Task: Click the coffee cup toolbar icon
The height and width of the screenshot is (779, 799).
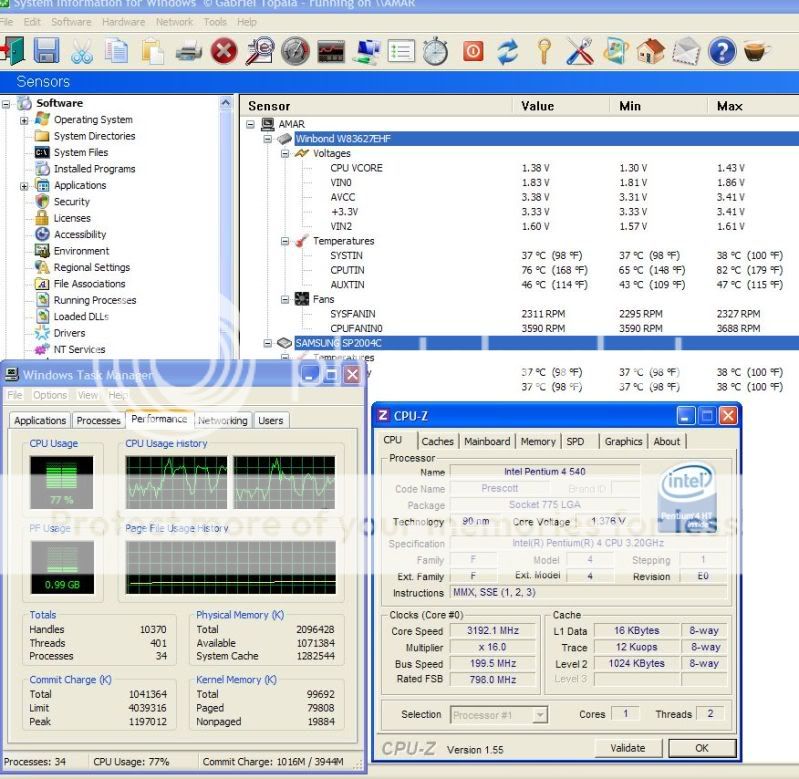Action: pos(756,51)
